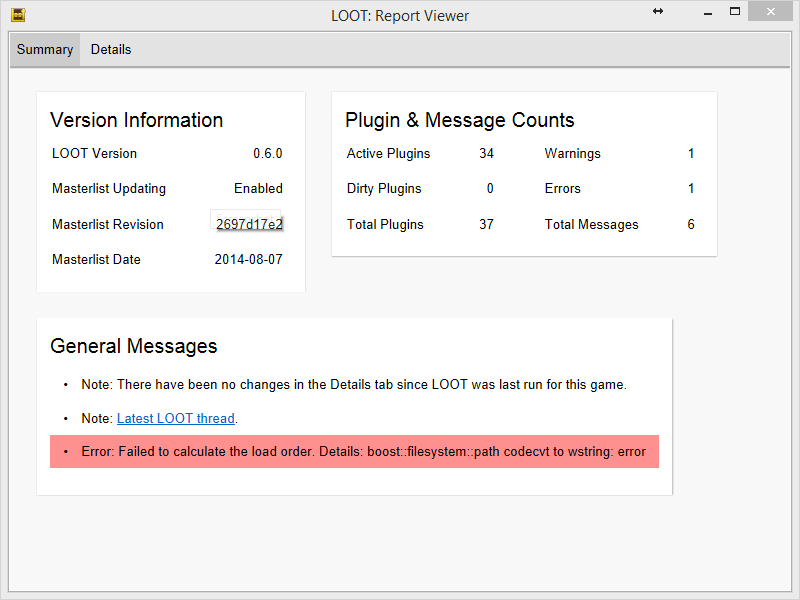Click the note about no Details tab changes
Image resolution: width=800 pixels, height=600 pixels.
354,384
